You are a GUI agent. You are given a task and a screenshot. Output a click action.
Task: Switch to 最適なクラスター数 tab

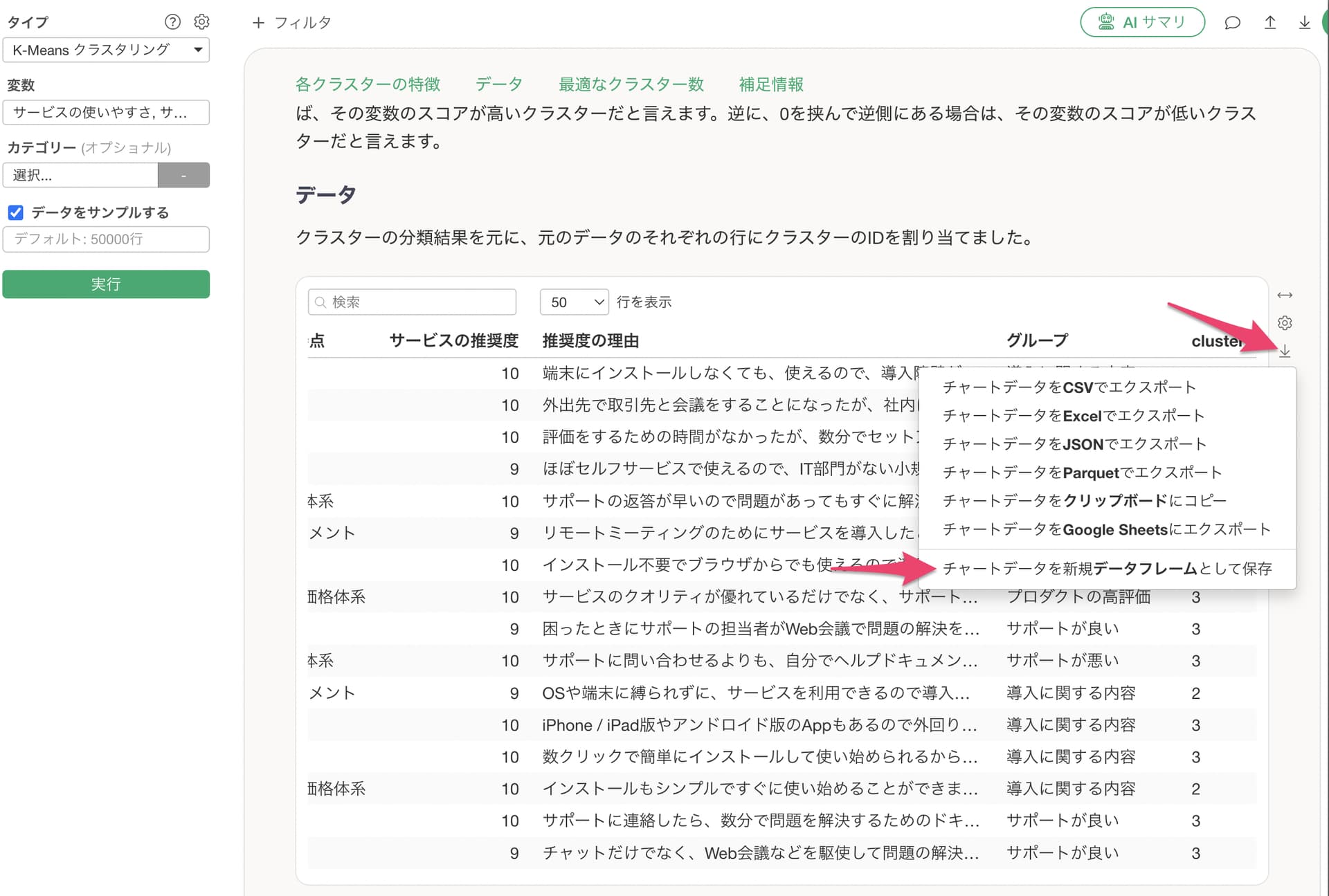[631, 84]
